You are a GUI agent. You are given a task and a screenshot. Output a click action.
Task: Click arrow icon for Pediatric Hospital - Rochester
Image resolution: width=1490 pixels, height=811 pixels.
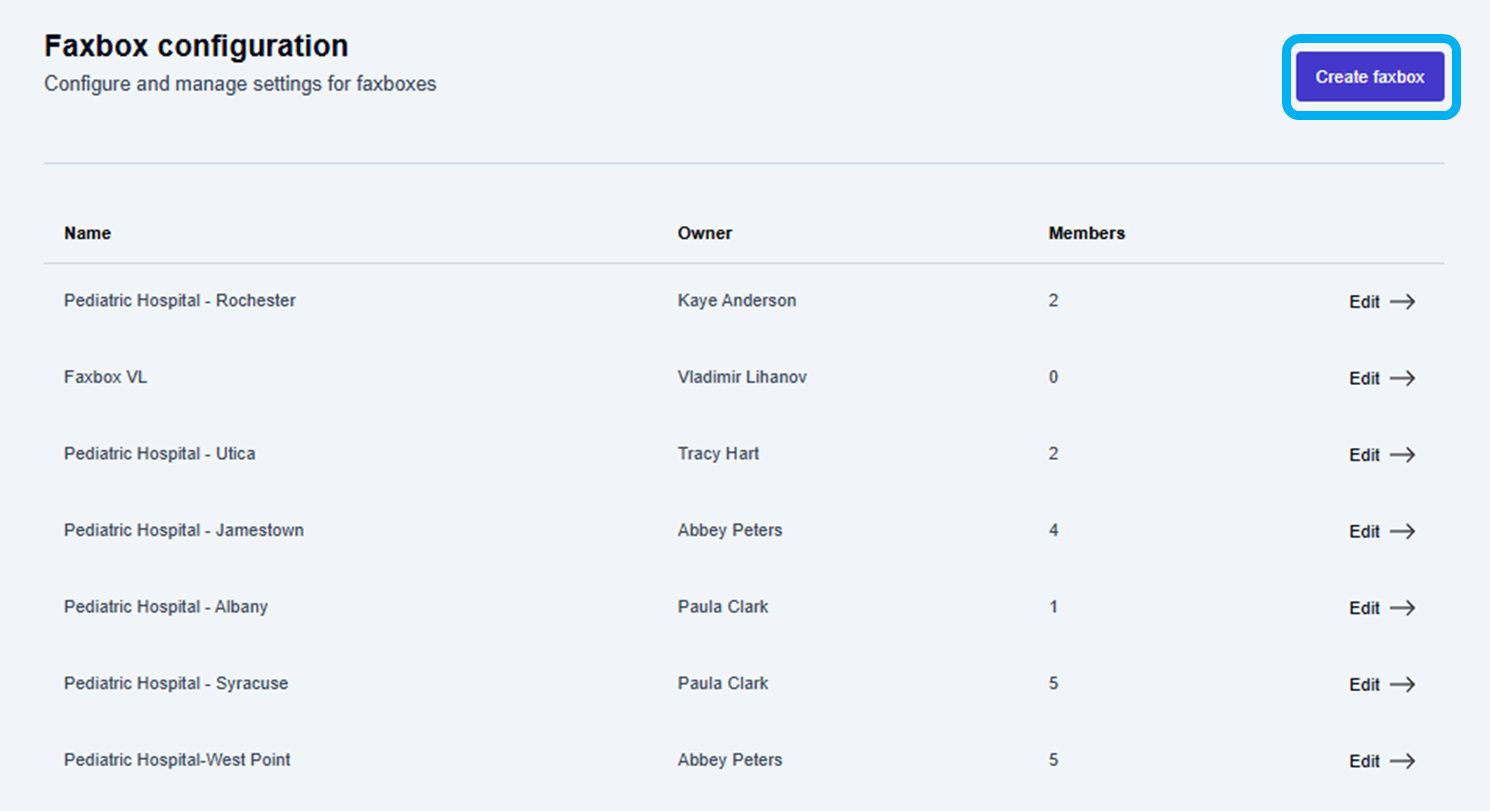coord(1403,302)
